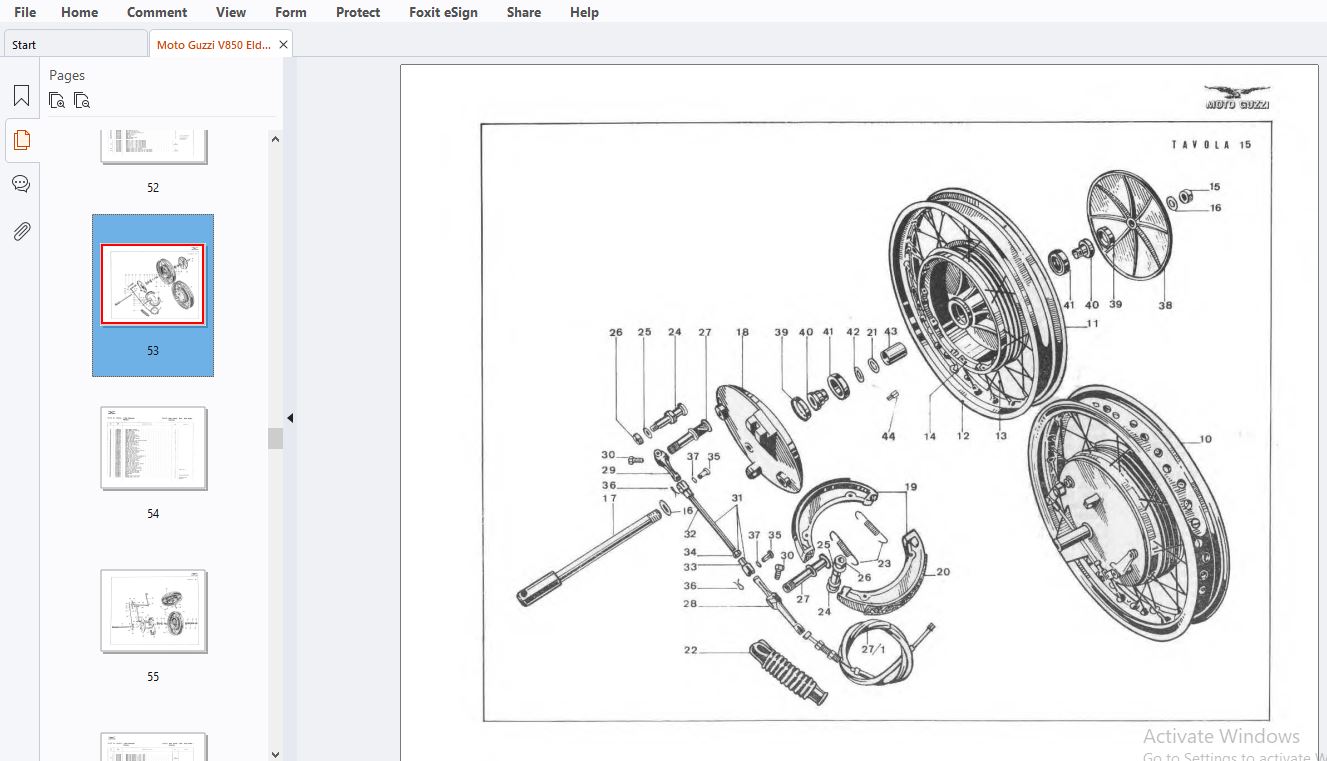
Task: Select page 53 thumbnail
Action: click(x=153, y=285)
